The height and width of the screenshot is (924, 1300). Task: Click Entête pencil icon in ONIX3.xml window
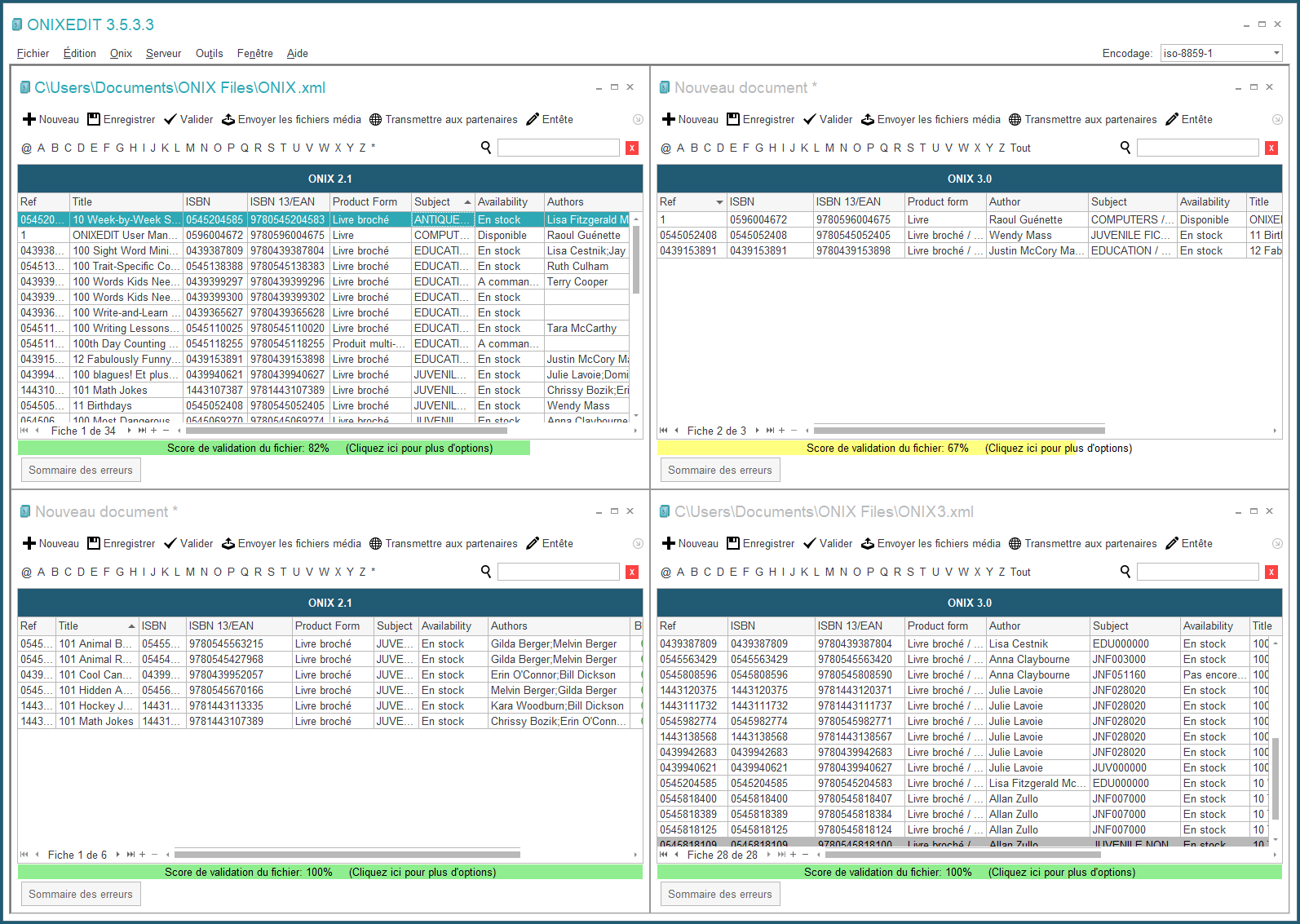(x=1172, y=543)
